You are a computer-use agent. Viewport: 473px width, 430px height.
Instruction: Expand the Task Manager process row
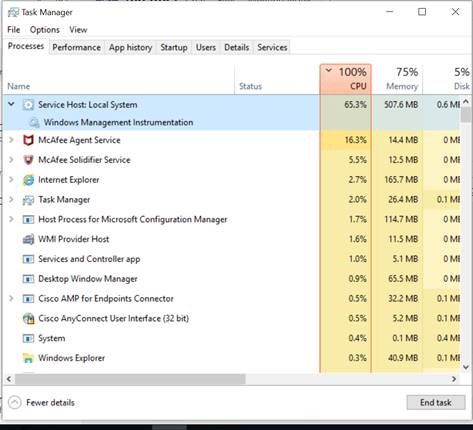pos(11,200)
